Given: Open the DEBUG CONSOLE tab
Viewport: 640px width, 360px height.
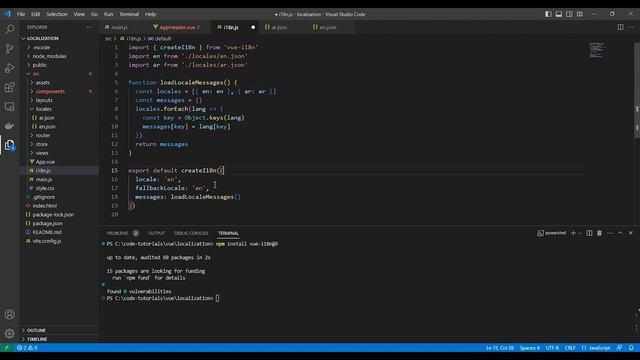Looking at the screenshot, I should [x=191, y=233].
